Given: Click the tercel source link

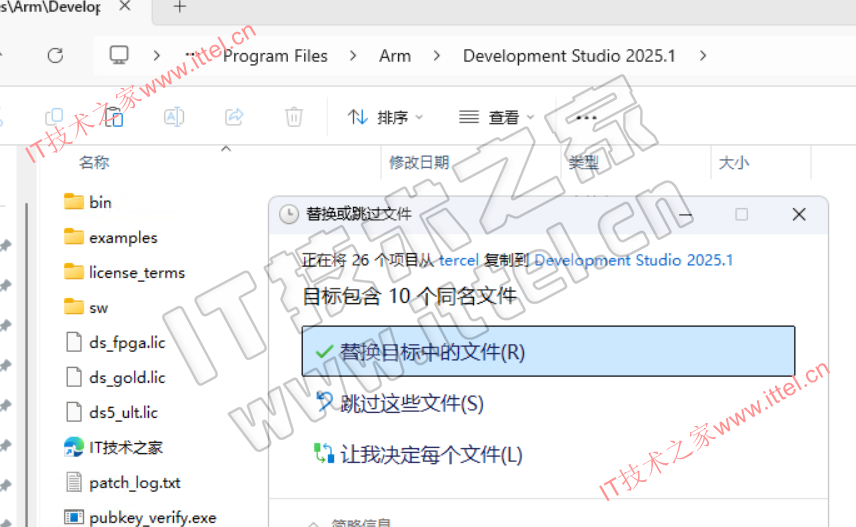Looking at the screenshot, I should point(459,260).
